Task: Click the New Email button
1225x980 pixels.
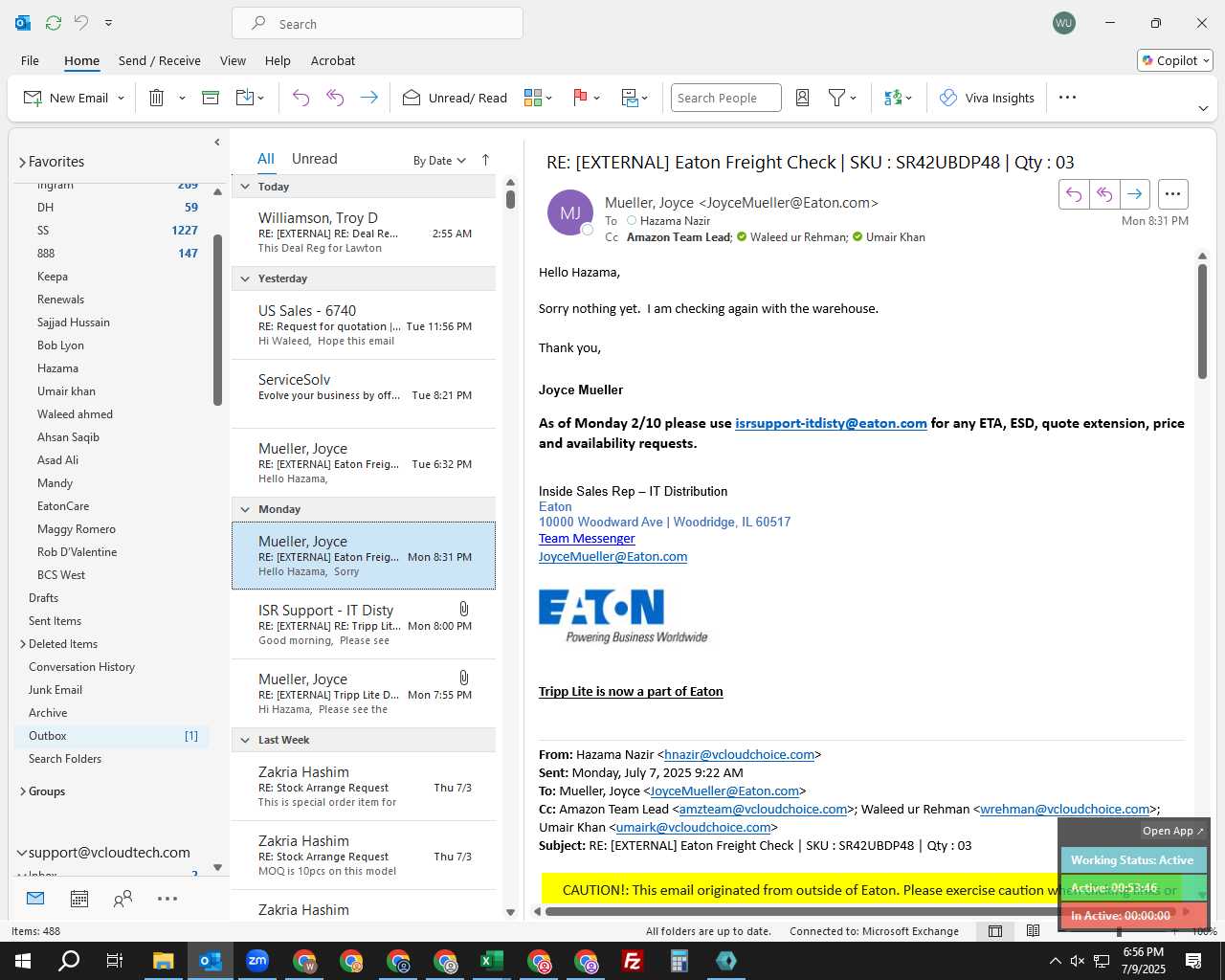Action: tap(66, 98)
